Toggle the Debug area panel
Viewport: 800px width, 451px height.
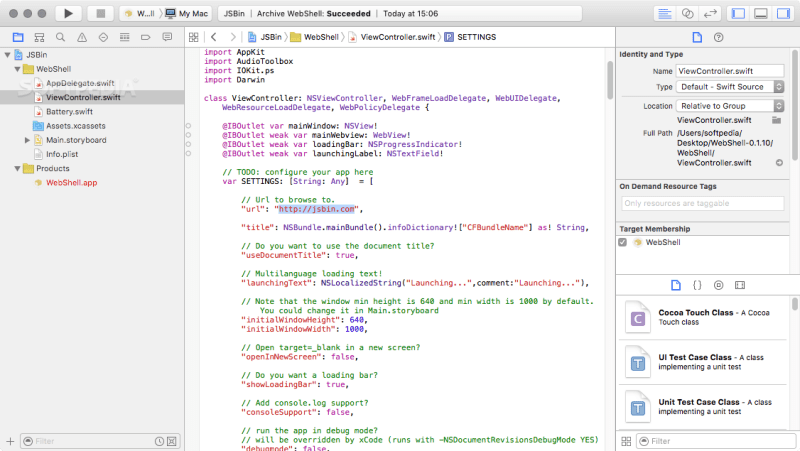pos(761,14)
